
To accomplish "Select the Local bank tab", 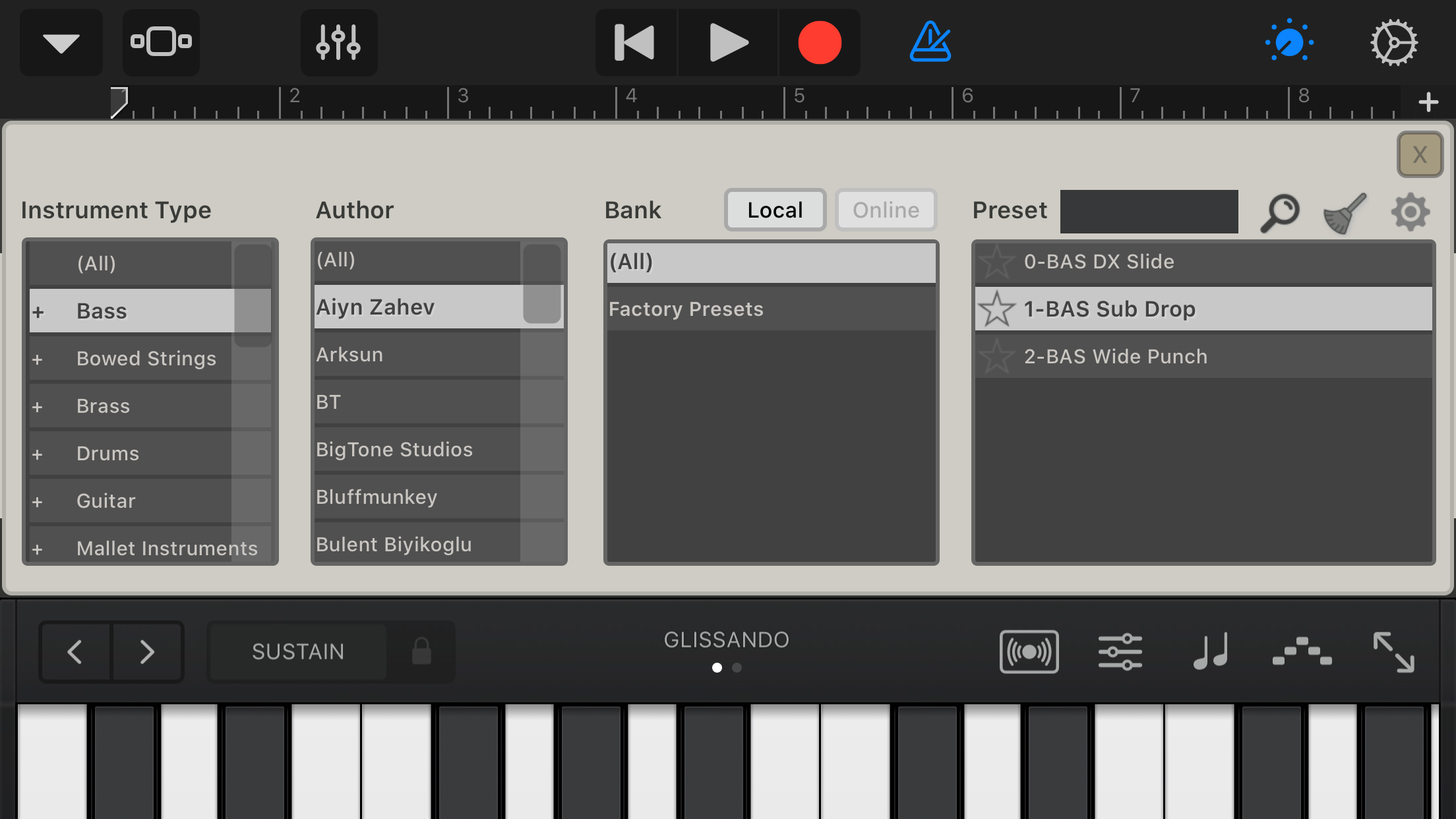I will (775, 210).
